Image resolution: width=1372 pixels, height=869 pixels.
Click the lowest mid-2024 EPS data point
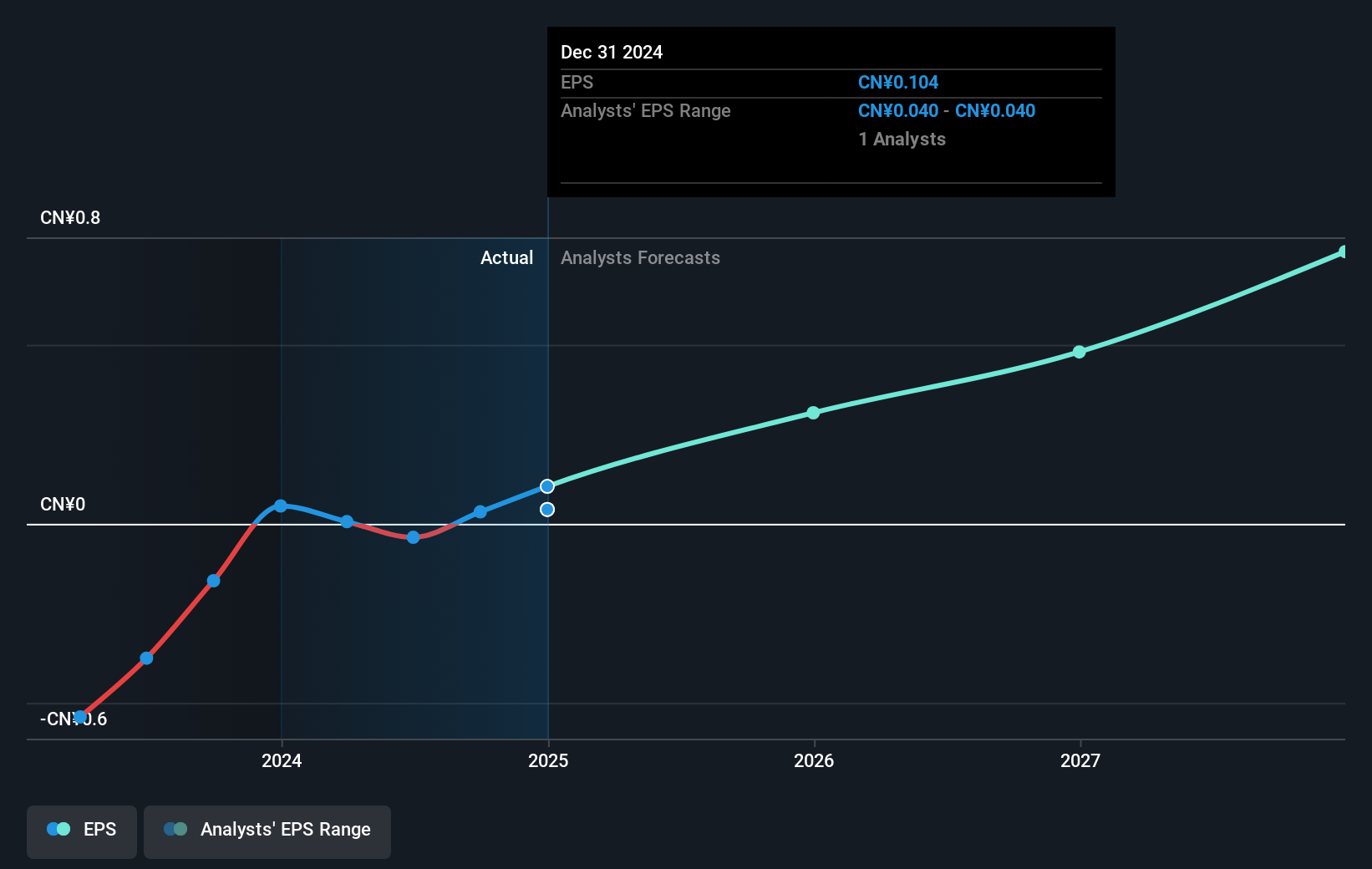click(413, 537)
